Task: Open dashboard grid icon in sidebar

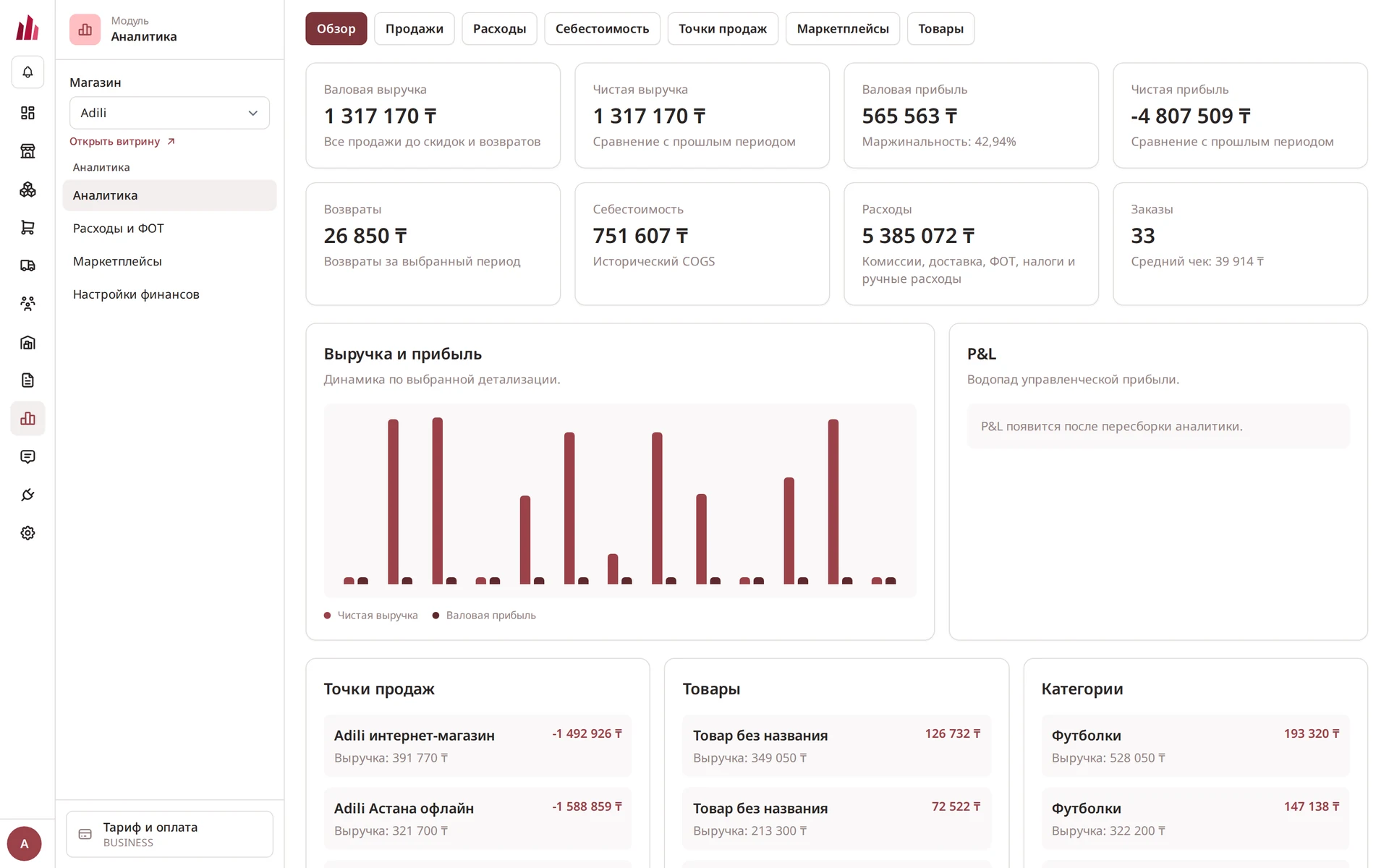Action: 27,113
